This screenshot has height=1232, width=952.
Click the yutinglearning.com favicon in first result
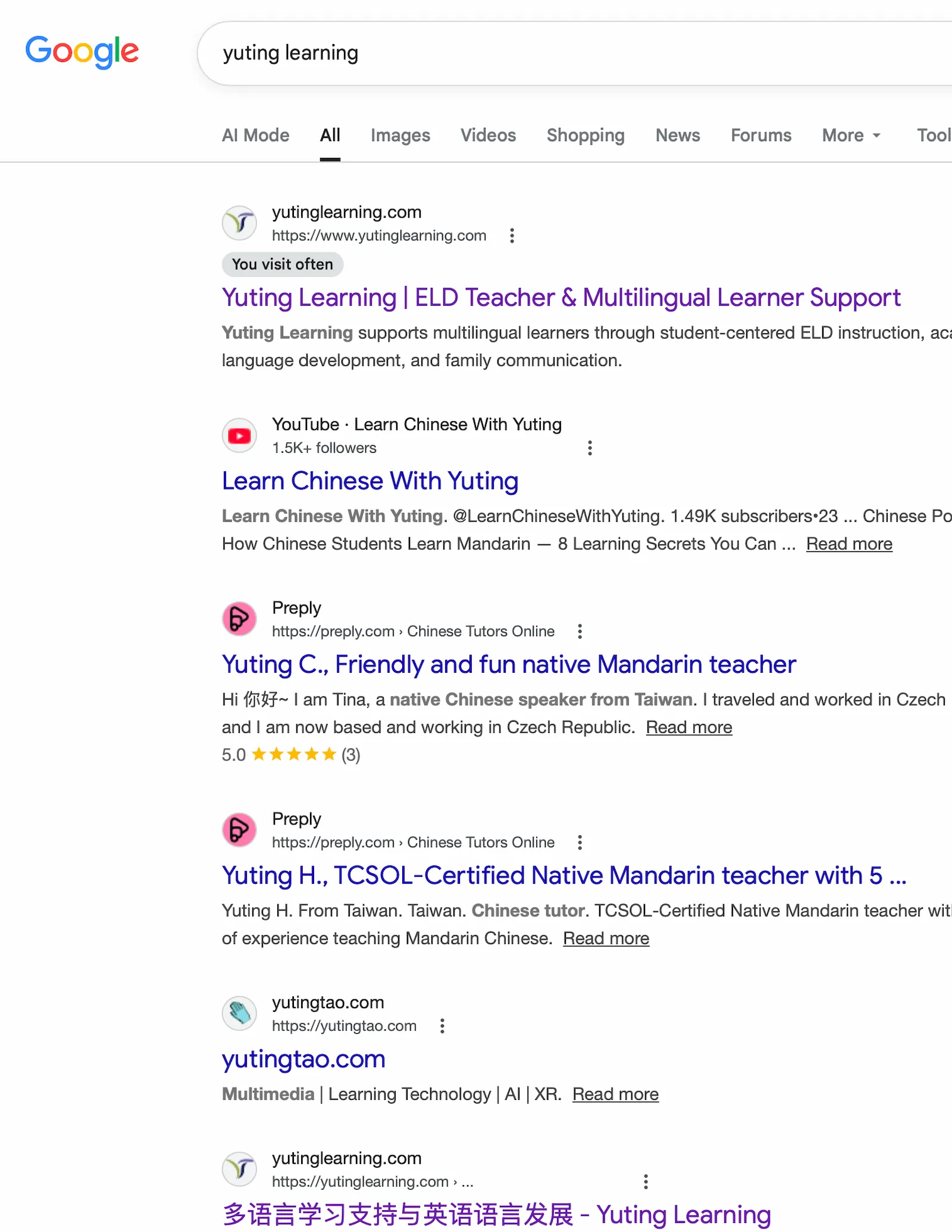239,223
